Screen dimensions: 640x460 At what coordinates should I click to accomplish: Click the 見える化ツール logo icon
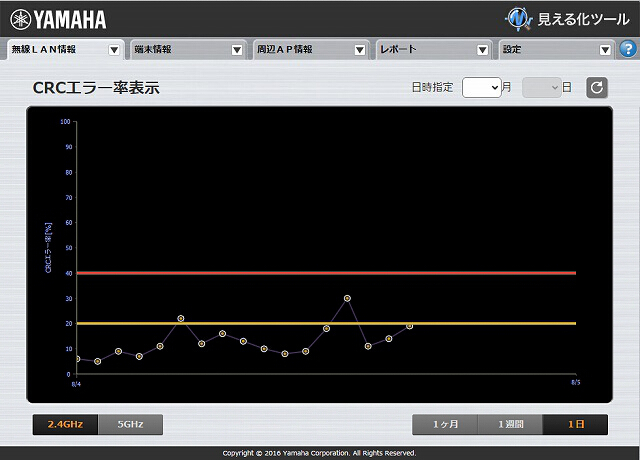pos(519,19)
